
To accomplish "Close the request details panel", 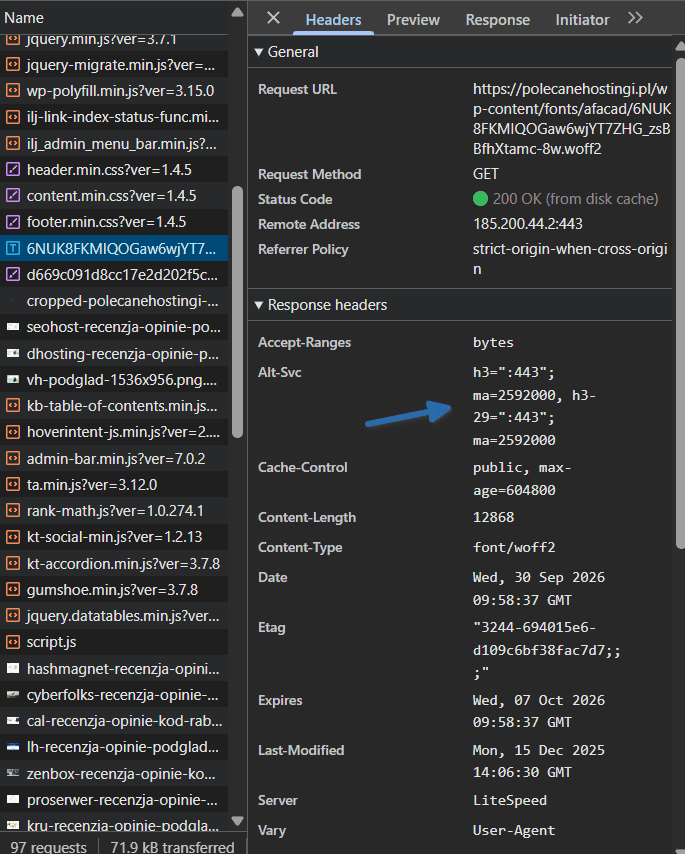I will pyautogui.click(x=273, y=19).
